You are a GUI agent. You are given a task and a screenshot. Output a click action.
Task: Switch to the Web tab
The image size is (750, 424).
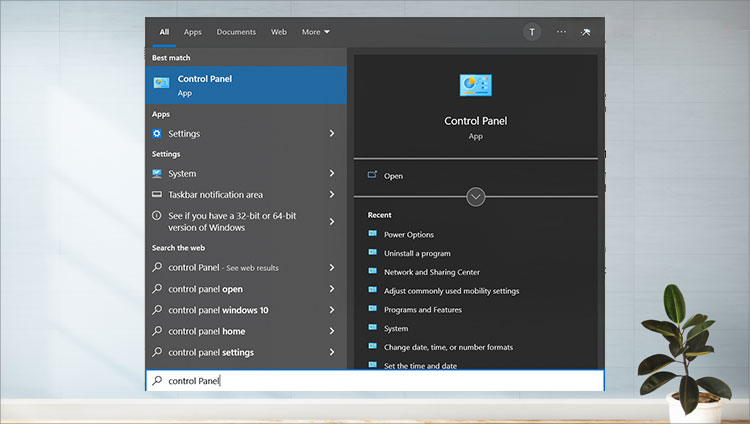279,32
